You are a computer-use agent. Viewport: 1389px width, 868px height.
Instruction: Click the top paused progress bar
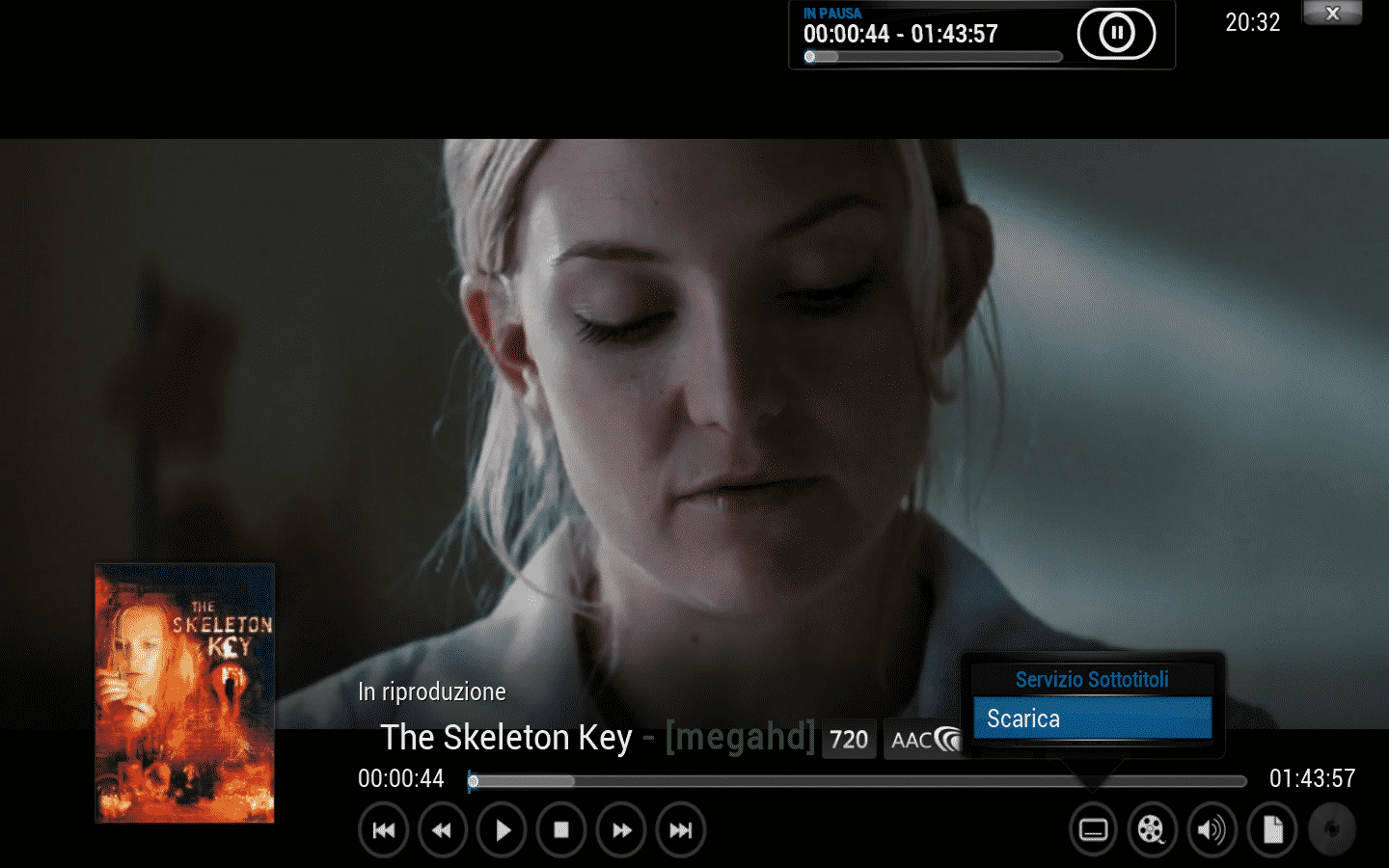point(934,57)
